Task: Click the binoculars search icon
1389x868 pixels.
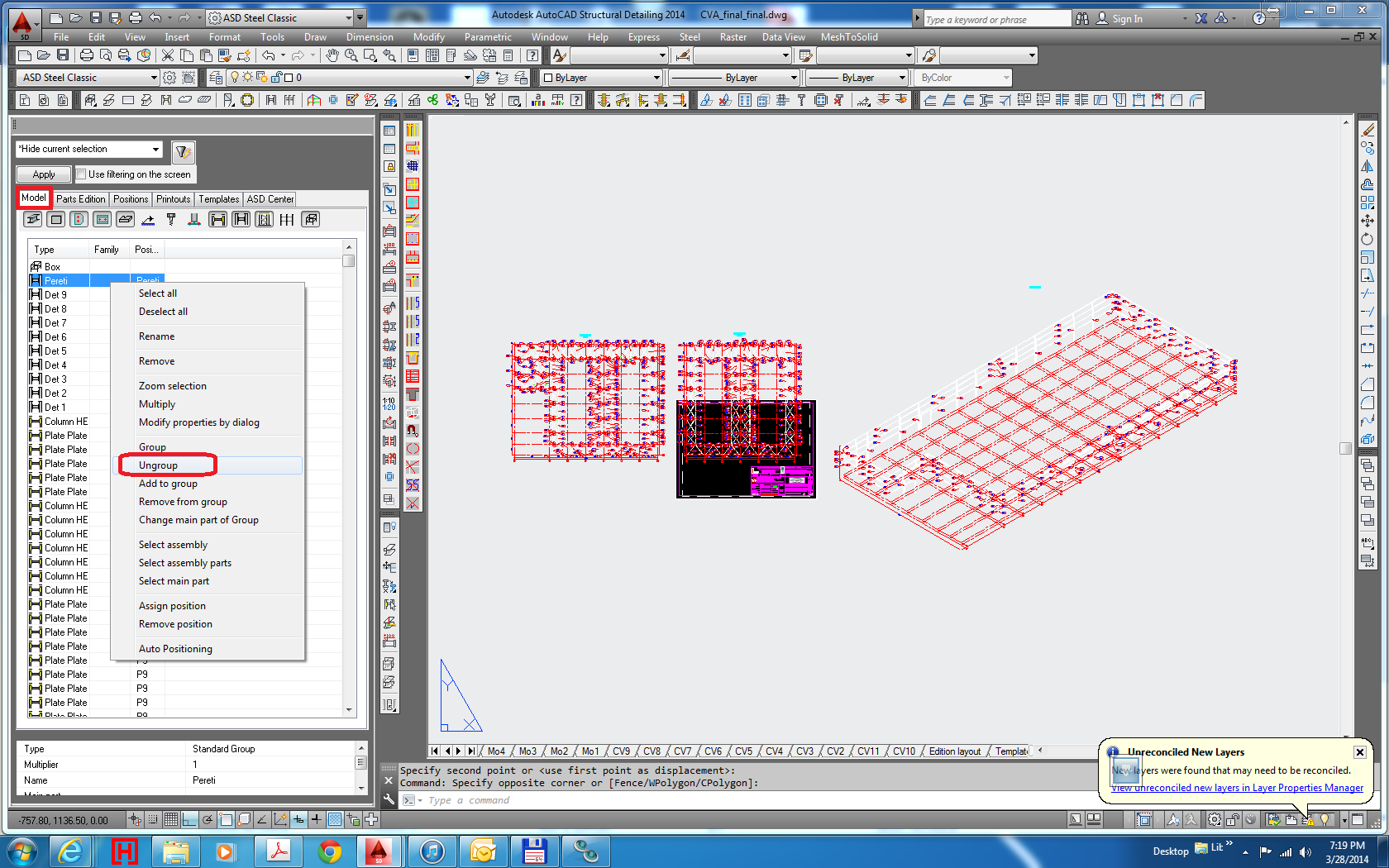Action: pyautogui.click(x=1081, y=18)
